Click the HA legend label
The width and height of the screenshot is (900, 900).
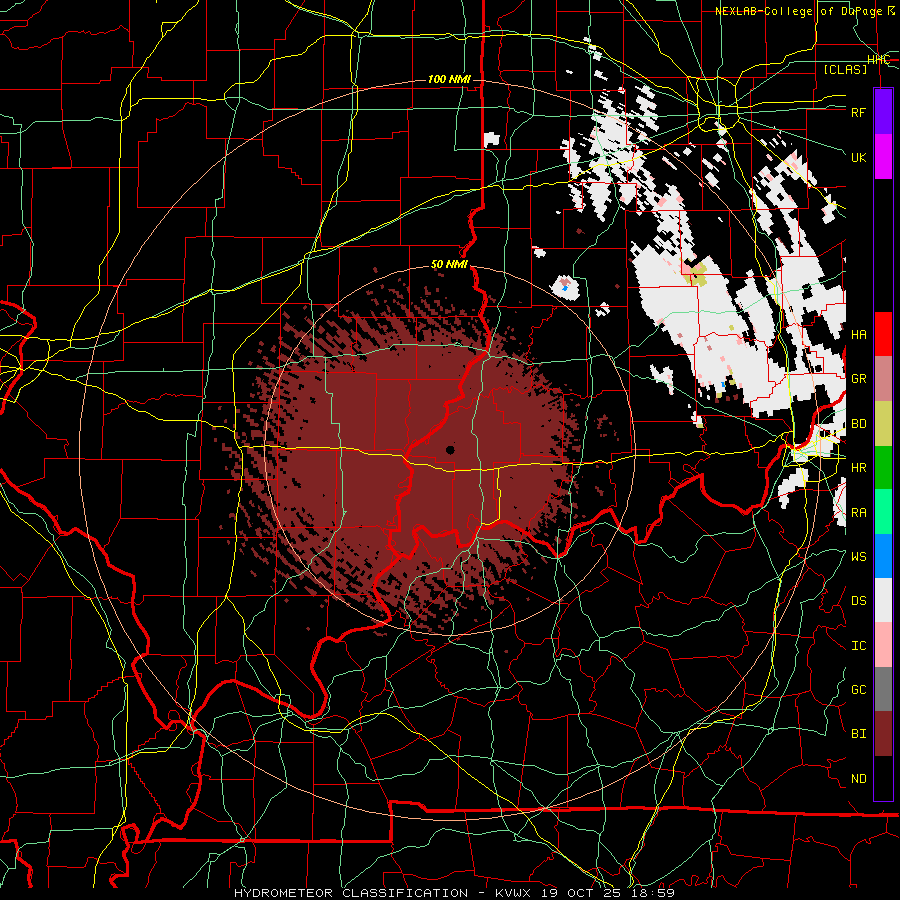[x=859, y=335]
